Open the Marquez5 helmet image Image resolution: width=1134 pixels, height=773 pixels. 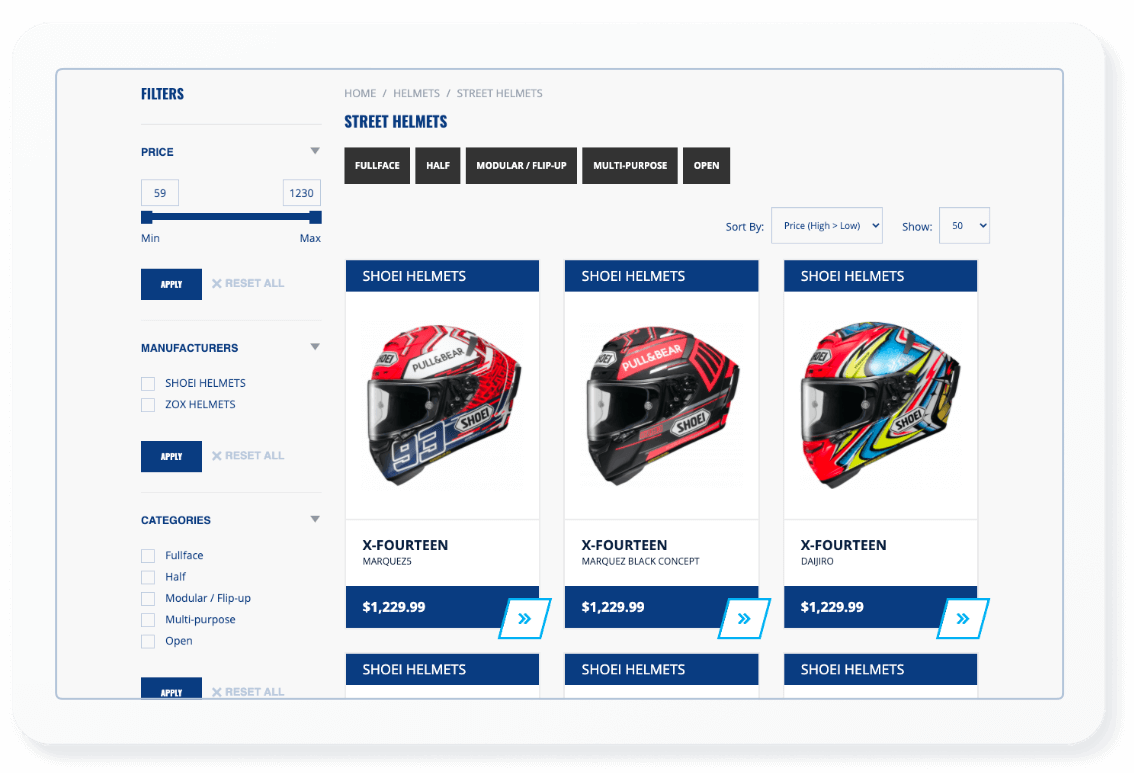[x=443, y=405]
